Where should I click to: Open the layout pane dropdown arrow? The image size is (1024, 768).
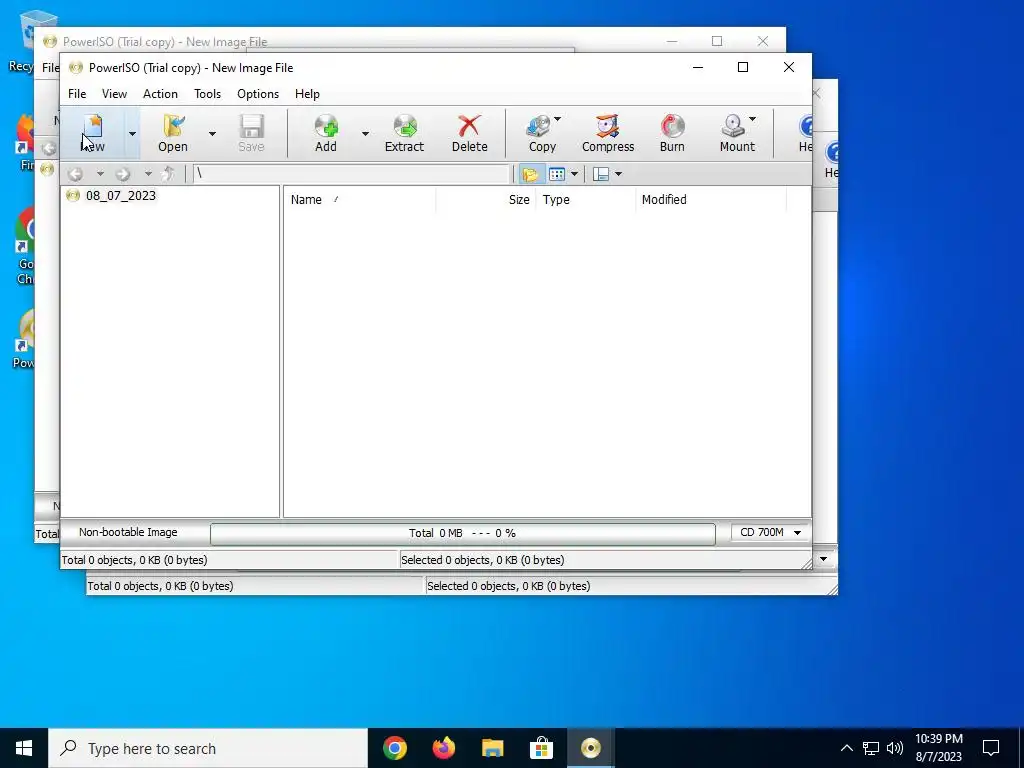pos(618,174)
